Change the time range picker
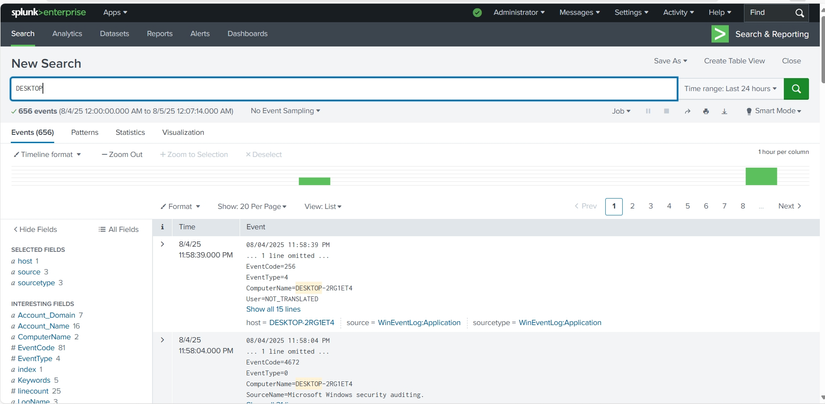 pos(731,89)
